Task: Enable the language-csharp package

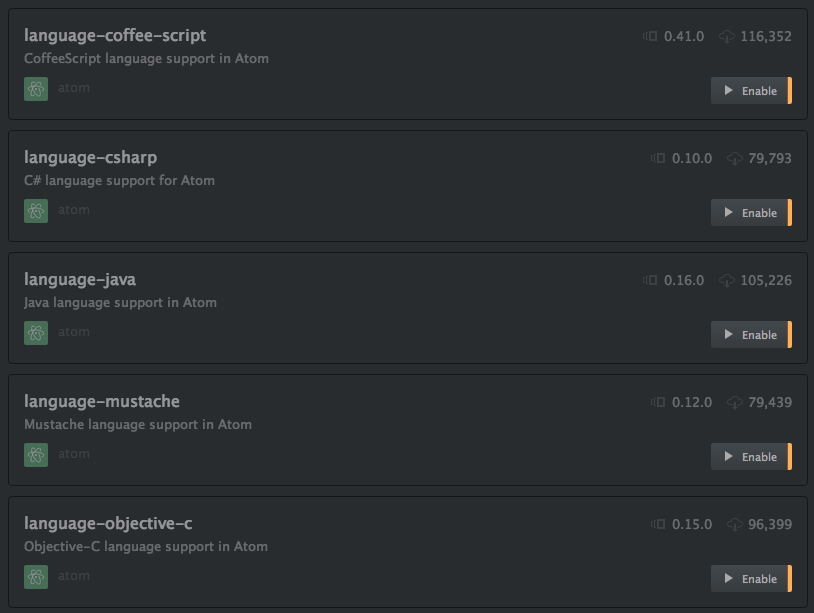Action: tap(751, 213)
